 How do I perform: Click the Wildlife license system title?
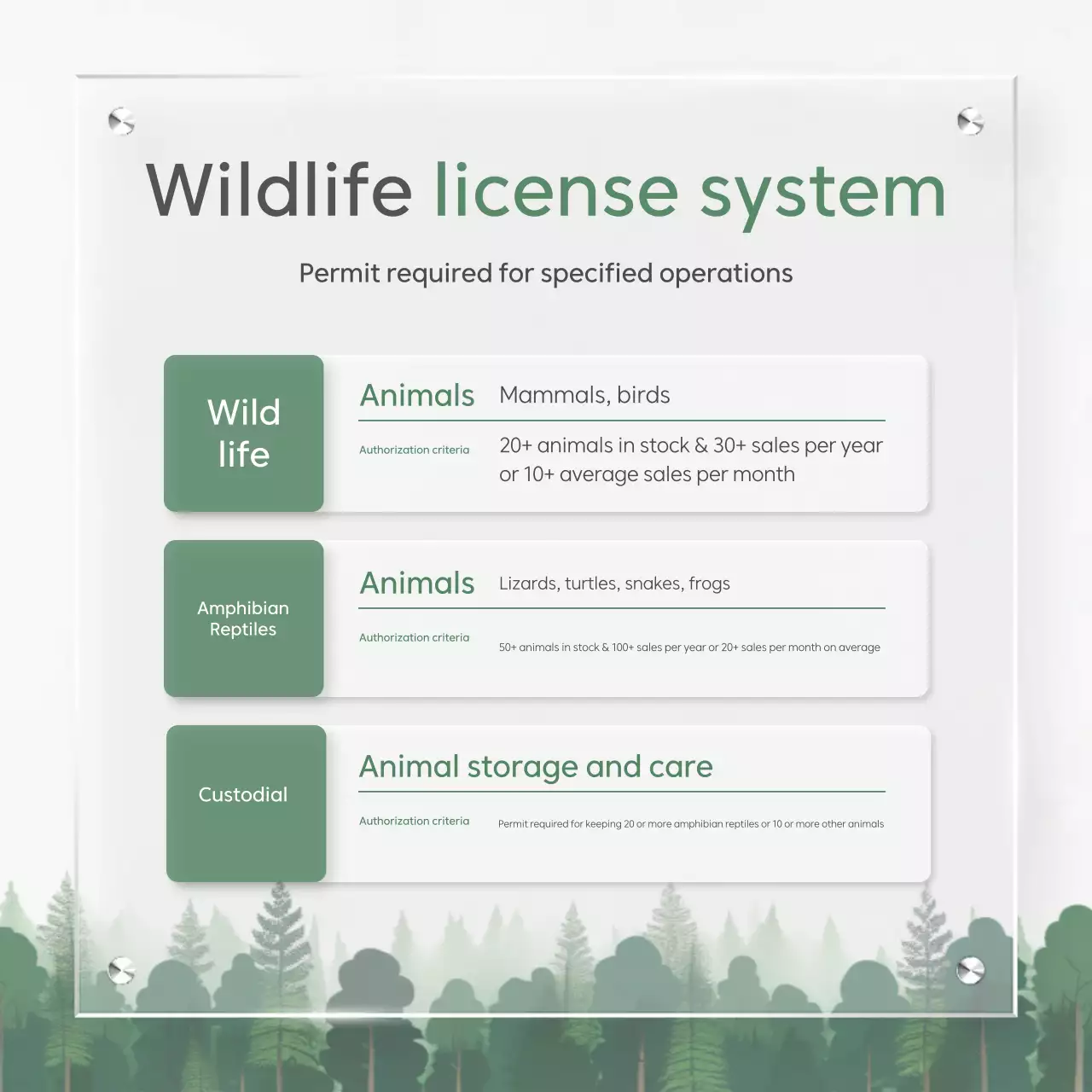546,191
